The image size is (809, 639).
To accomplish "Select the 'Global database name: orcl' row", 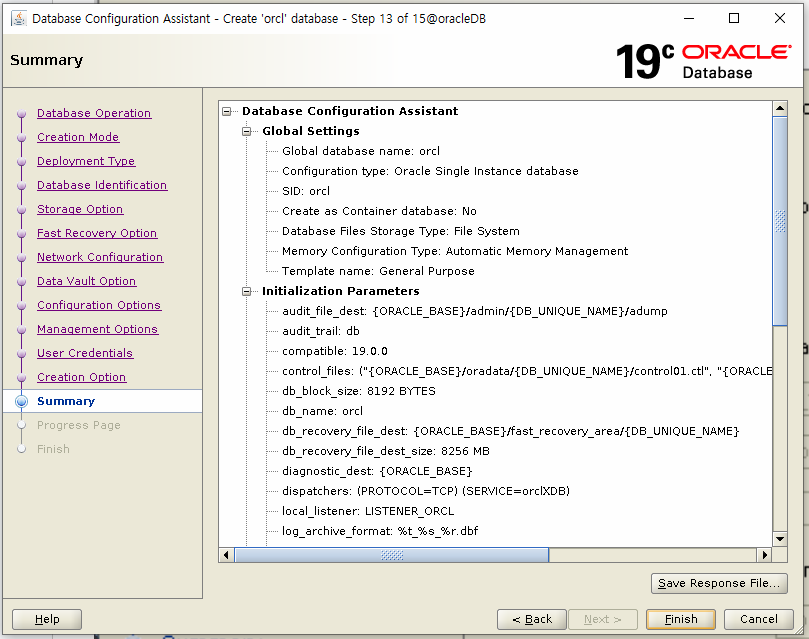I will (x=361, y=151).
